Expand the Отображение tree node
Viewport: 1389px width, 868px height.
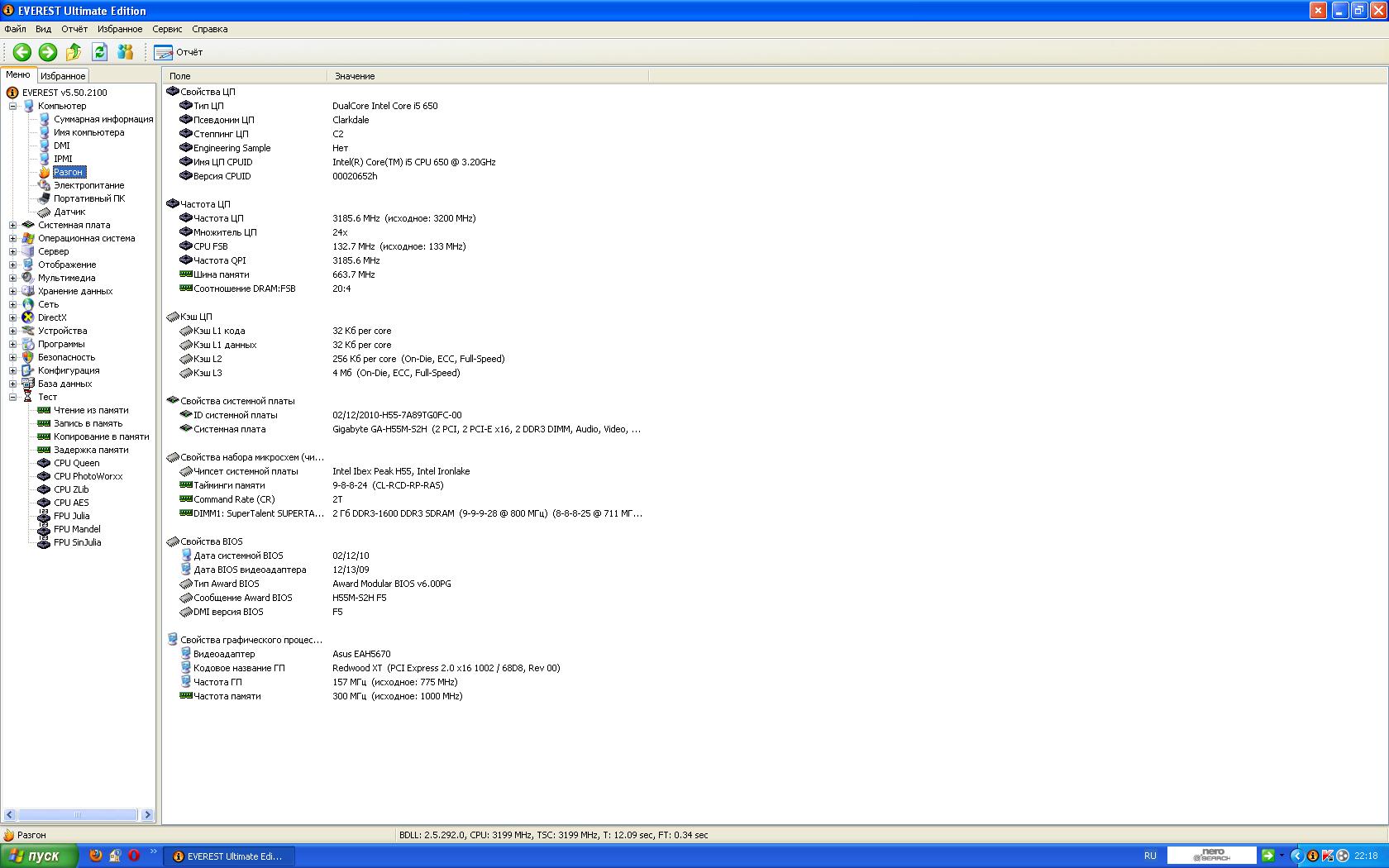click(x=12, y=265)
